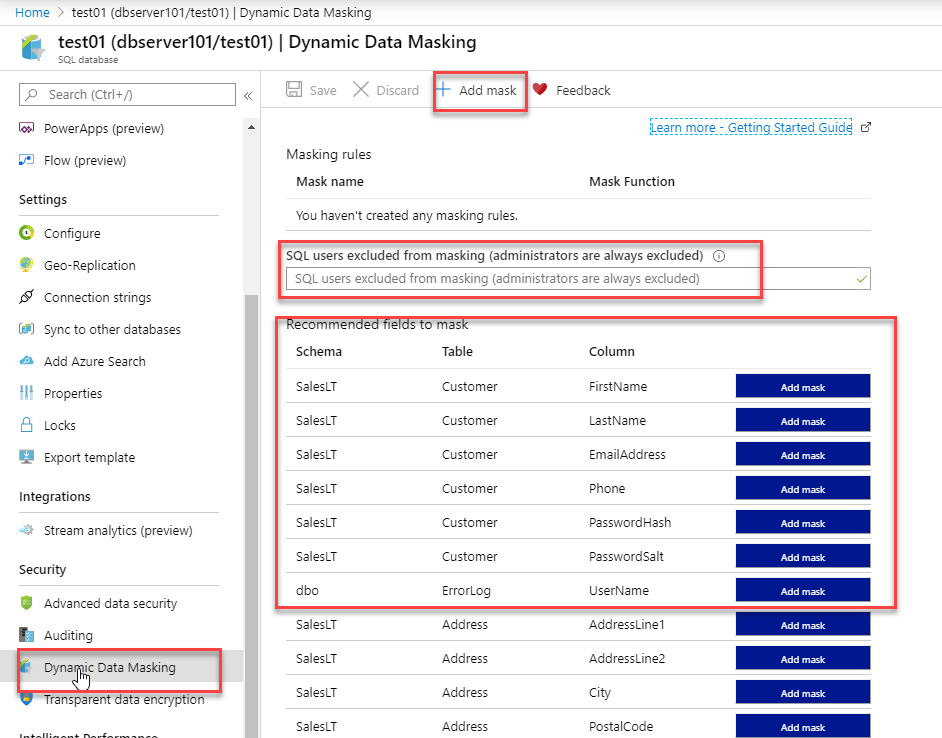
Task: Click the sidebar Search (Ctrl+/) field
Action: click(127, 94)
